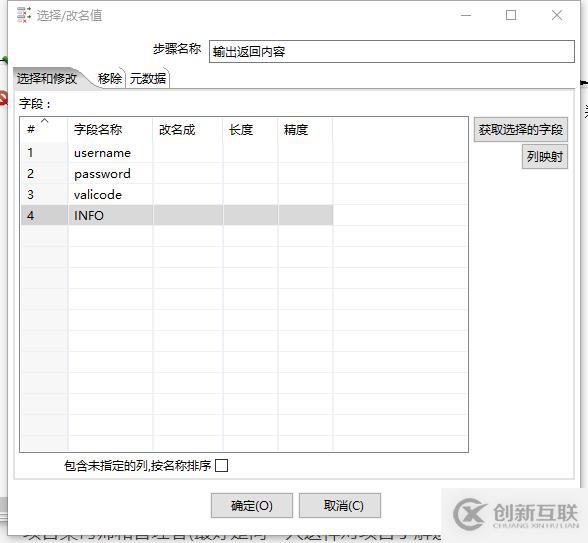Close the 选择/改名值 dialog
Viewport: 588px width, 543px height.
coord(557,15)
